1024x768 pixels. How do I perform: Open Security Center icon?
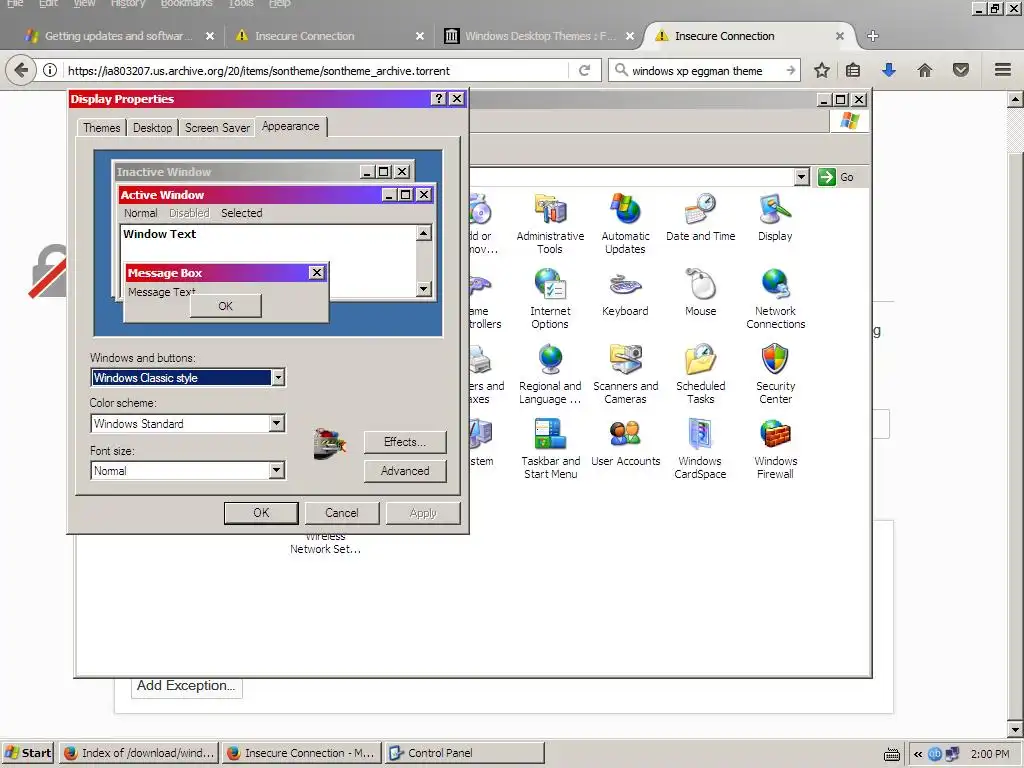[775, 373]
